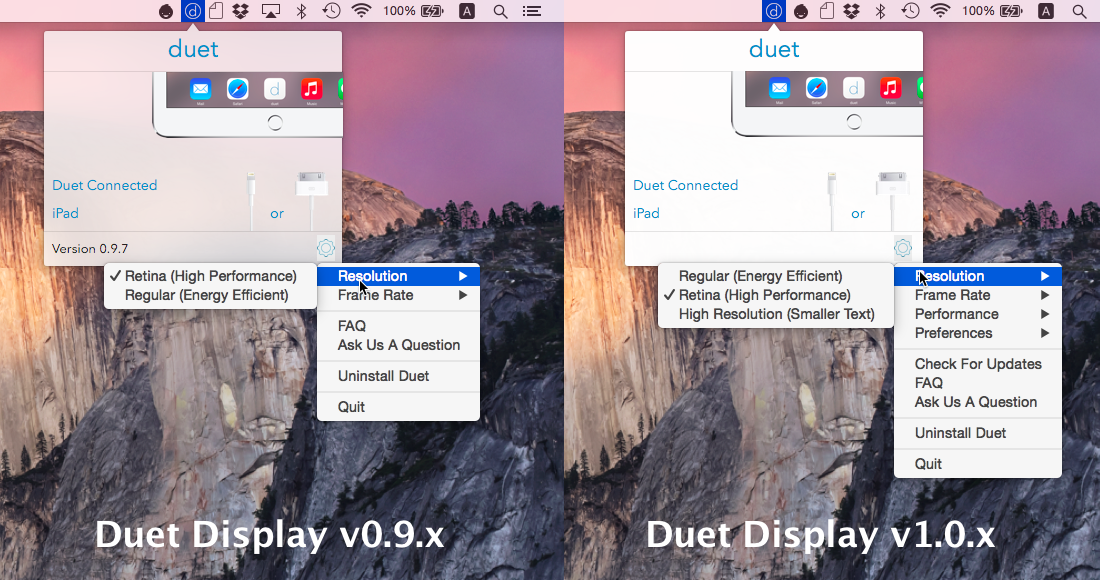Click 'iPad' label in v0.9 panel

click(65, 213)
